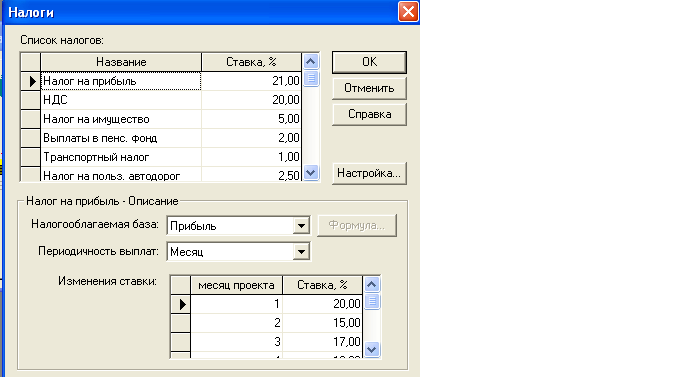Viewport: 683px width, 384px height.
Task: Click the Название column header
Action: pyautogui.click(x=121, y=62)
